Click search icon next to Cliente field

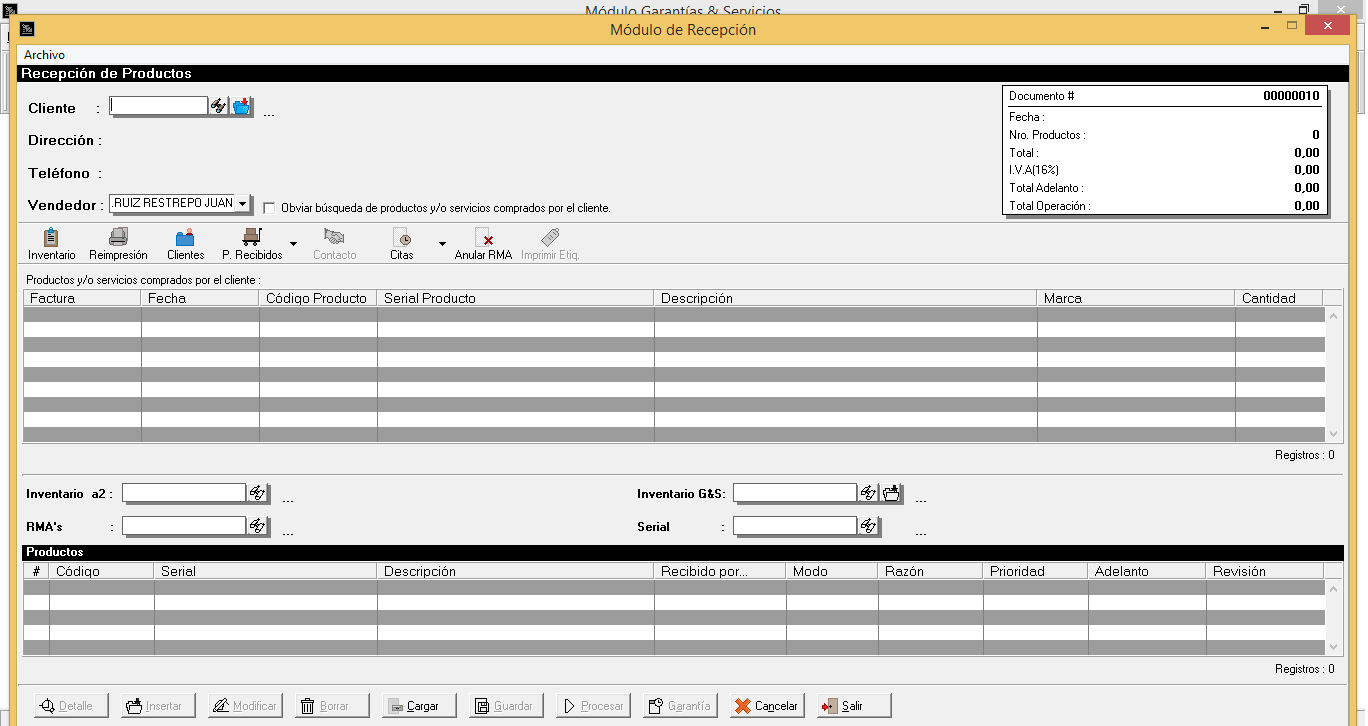pos(218,106)
